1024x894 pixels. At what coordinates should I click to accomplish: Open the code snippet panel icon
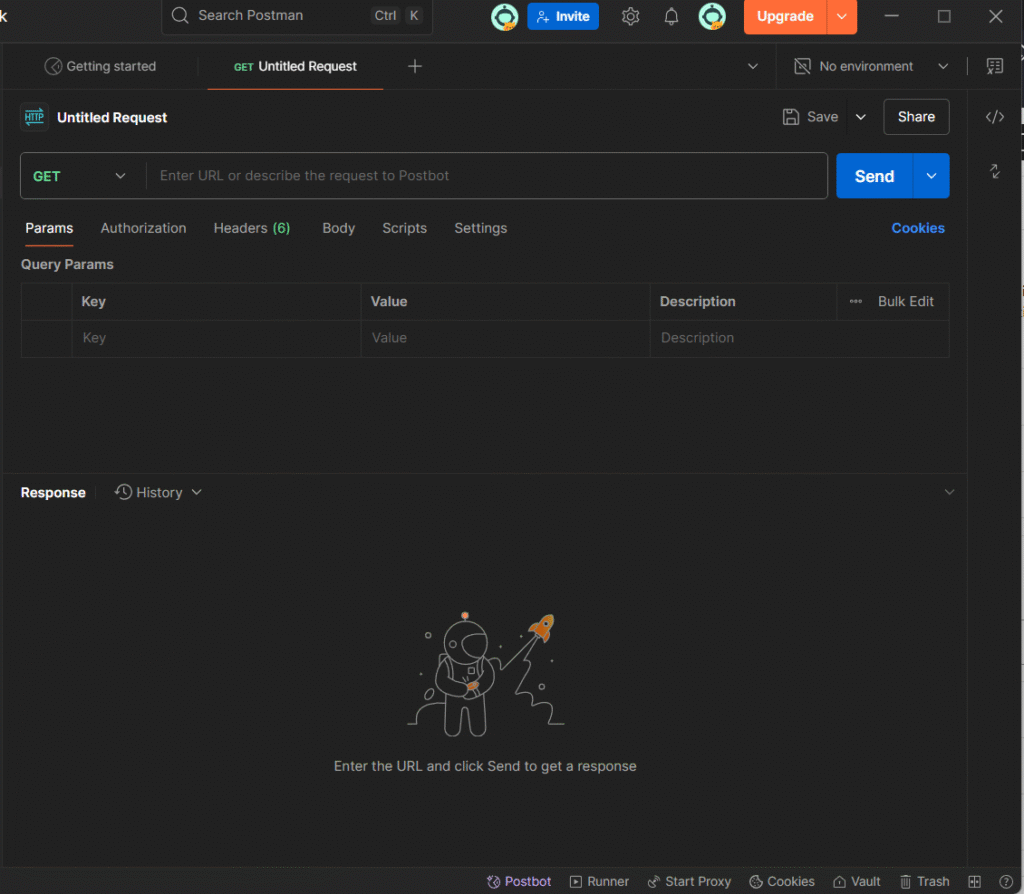point(994,117)
